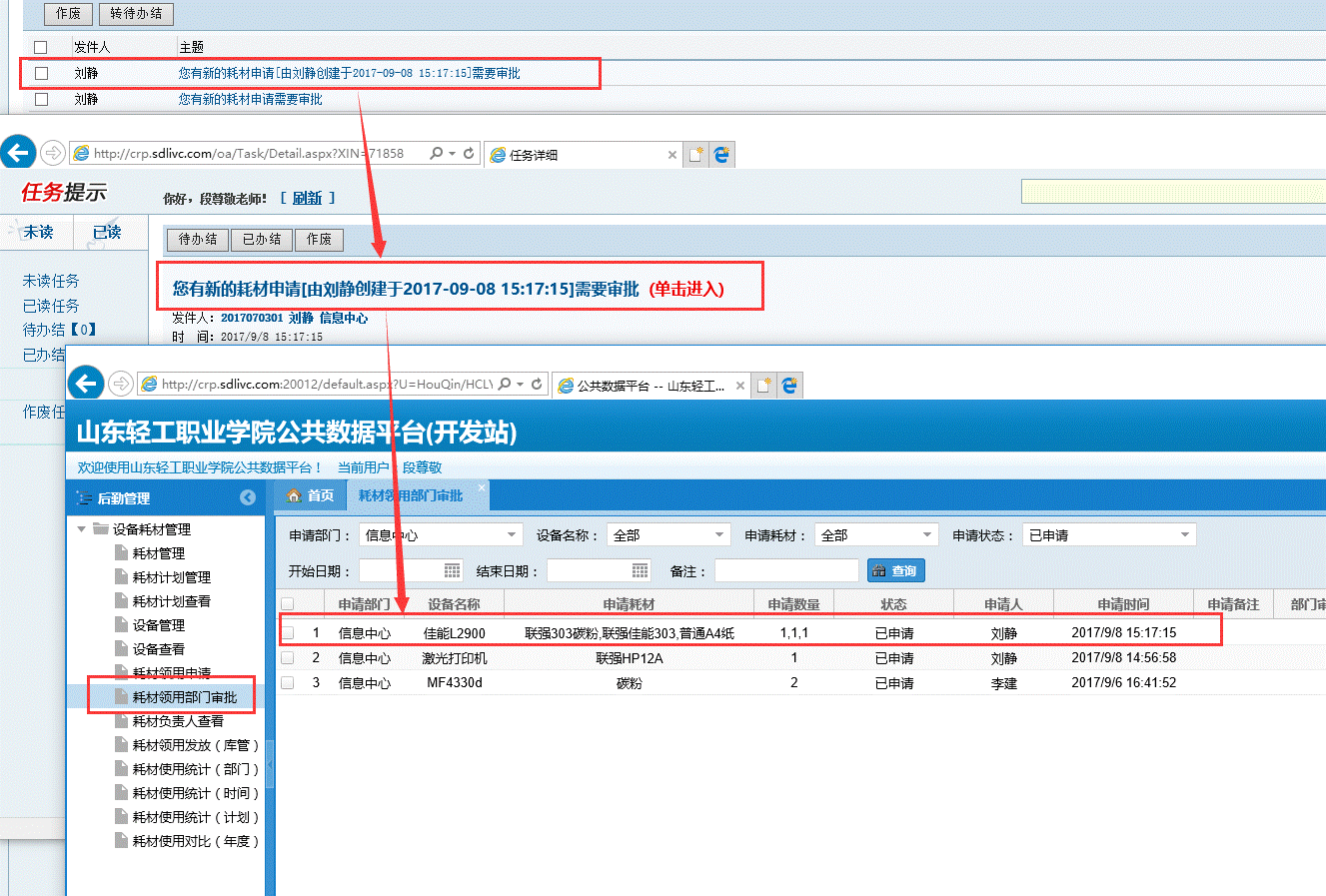Open the 结束日期 calendar picker
This screenshot has width=1326, height=896.
pyautogui.click(x=641, y=570)
